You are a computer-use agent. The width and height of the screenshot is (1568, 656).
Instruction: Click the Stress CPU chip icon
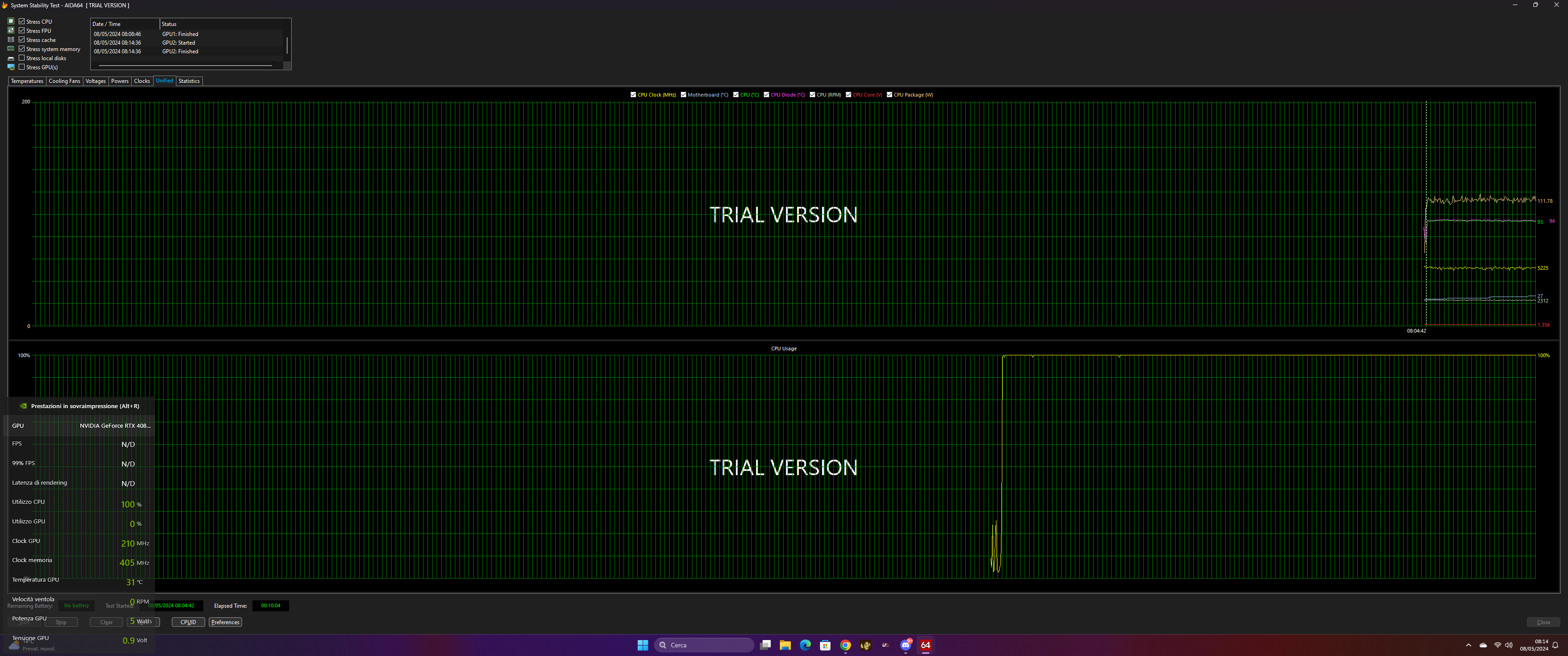click(10, 21)
